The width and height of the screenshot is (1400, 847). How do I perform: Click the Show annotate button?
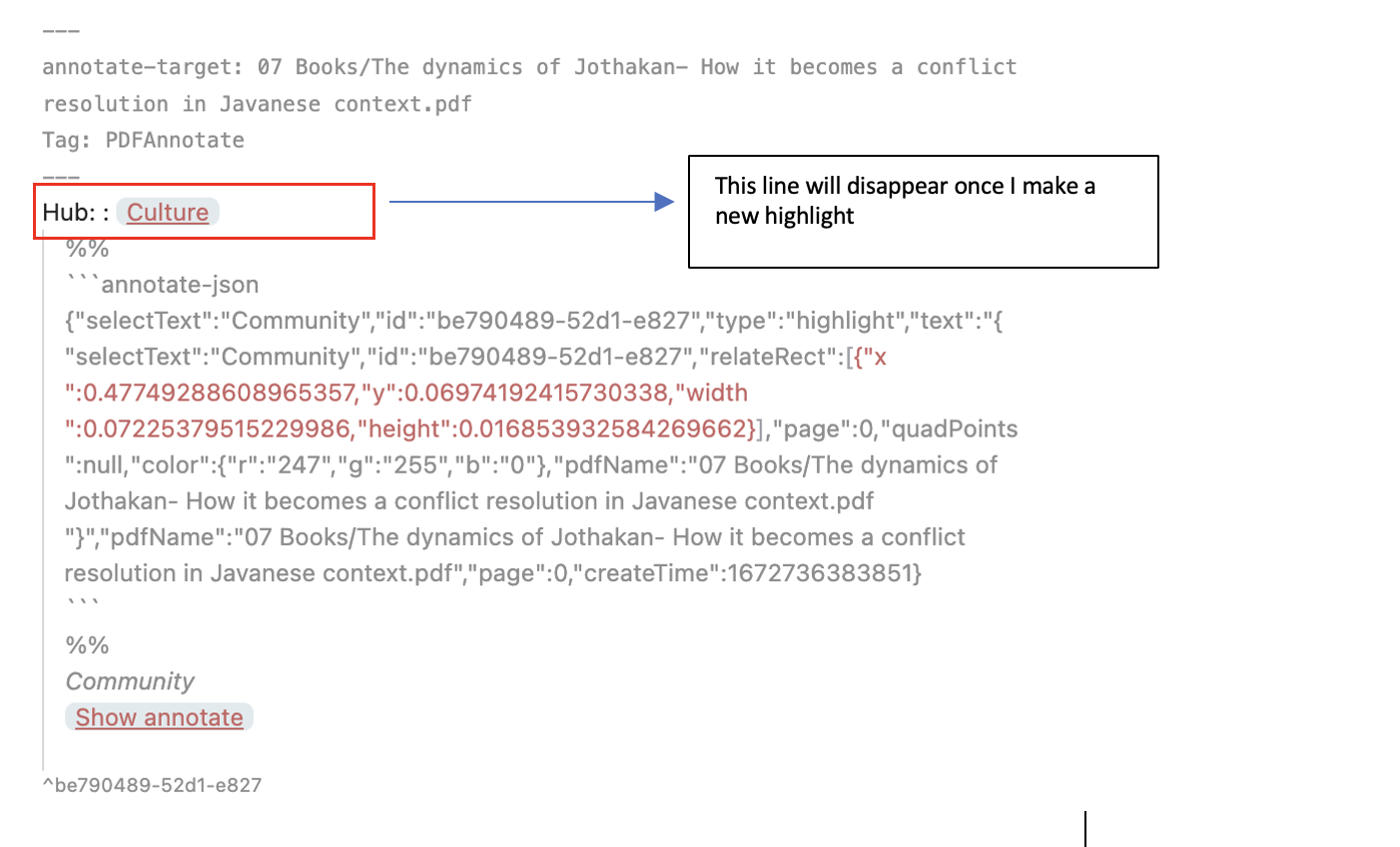pyautogui.click(x=158, y=717)
